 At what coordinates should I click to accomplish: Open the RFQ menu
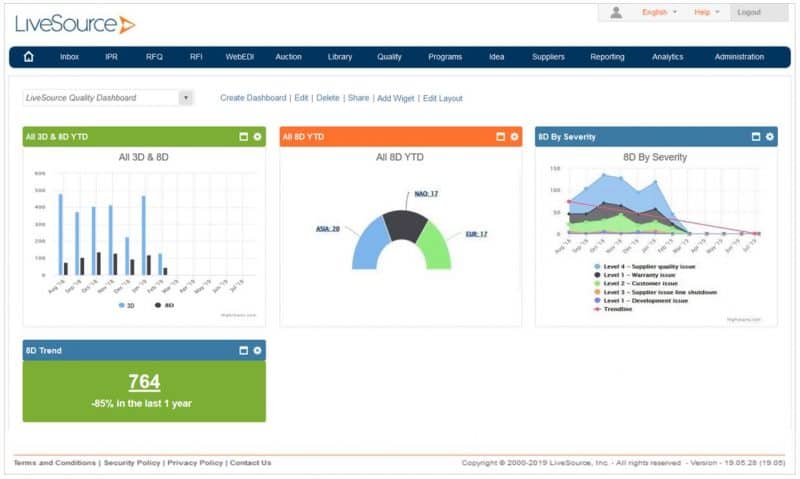click(x=154, y=57)
